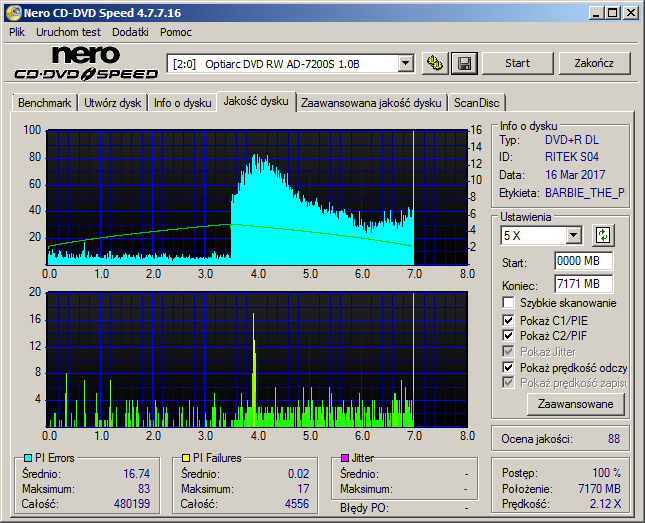The image size is (645, 523).
Task: Toggle Szybkie skanowanie checkbox
Action: pyautogui.click(x=508, y=303)
